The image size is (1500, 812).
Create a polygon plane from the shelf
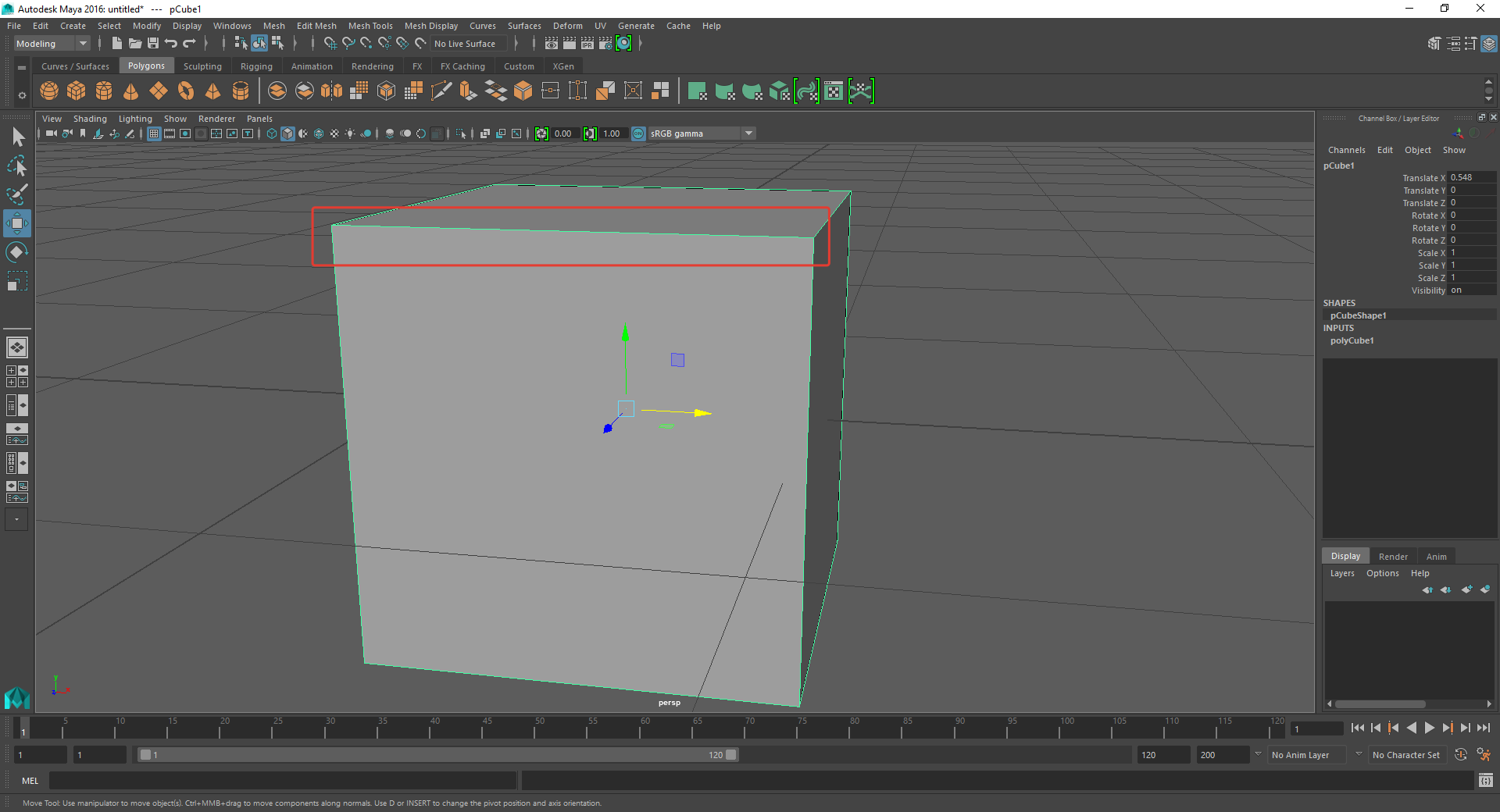click(159, 91)
